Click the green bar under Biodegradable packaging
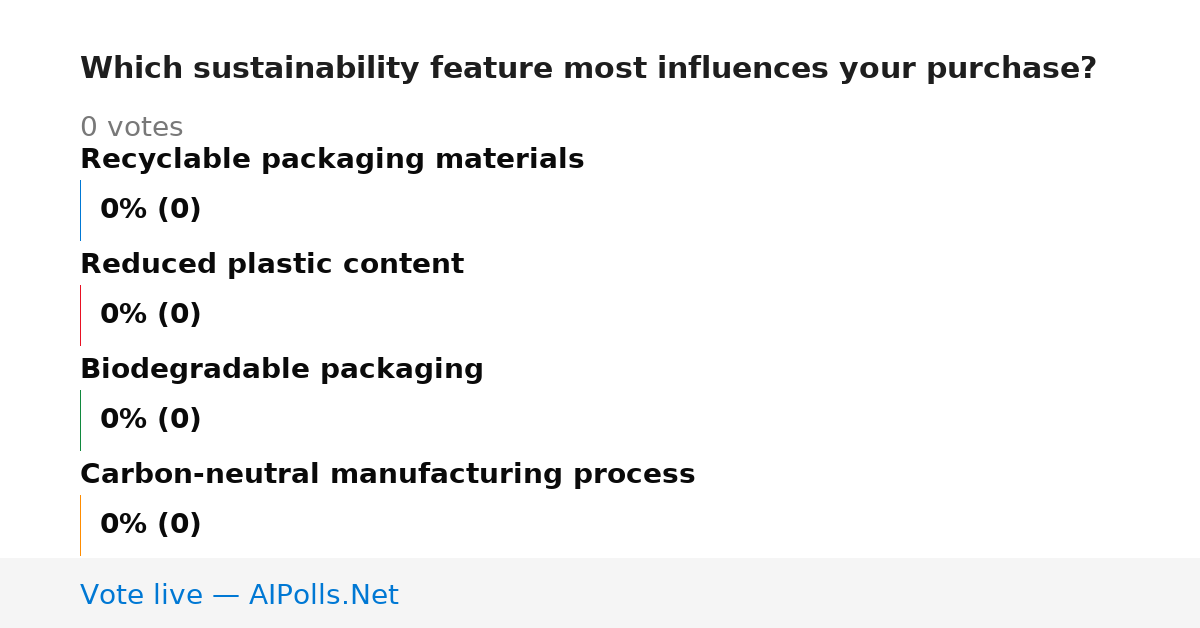 pos(80,420)
